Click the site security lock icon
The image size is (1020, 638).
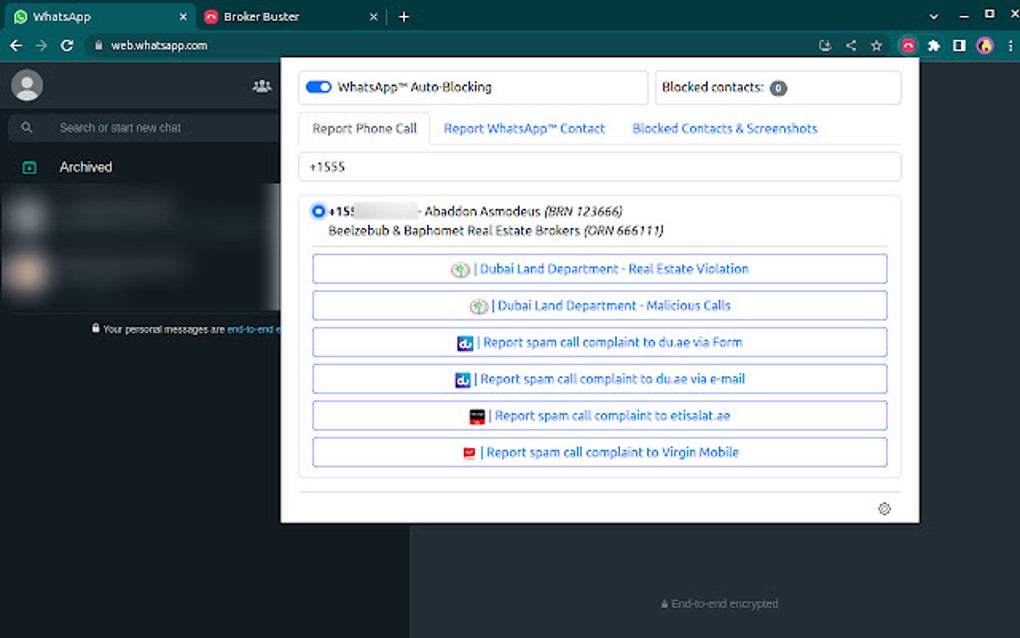pyautogui.click(x=98, y=45)
